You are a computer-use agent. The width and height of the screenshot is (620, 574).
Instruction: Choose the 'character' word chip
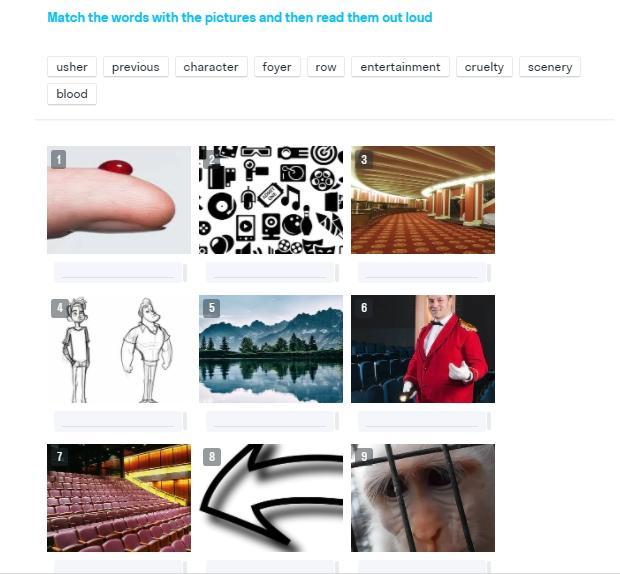(211, 67)
